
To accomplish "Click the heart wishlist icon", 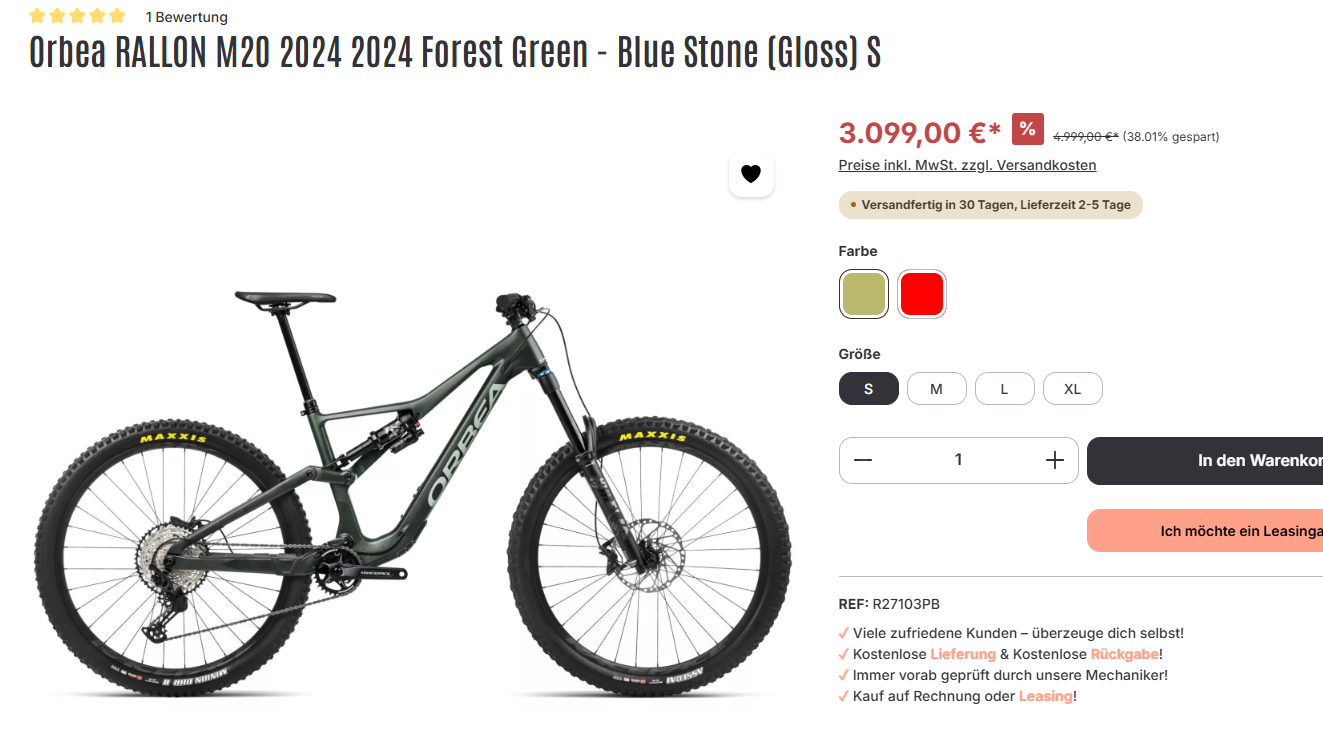I will pyautogui.click(x=751, y=174).
